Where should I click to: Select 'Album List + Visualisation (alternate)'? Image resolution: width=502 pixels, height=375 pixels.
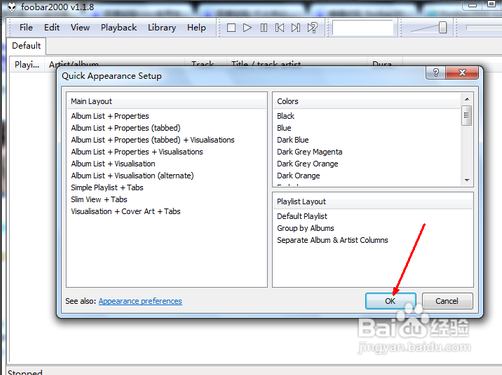click(132, 176)
